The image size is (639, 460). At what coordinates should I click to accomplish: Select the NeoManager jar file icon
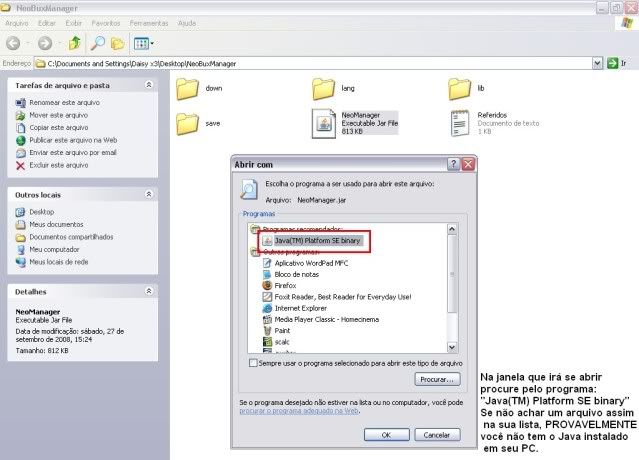[324, 123]
